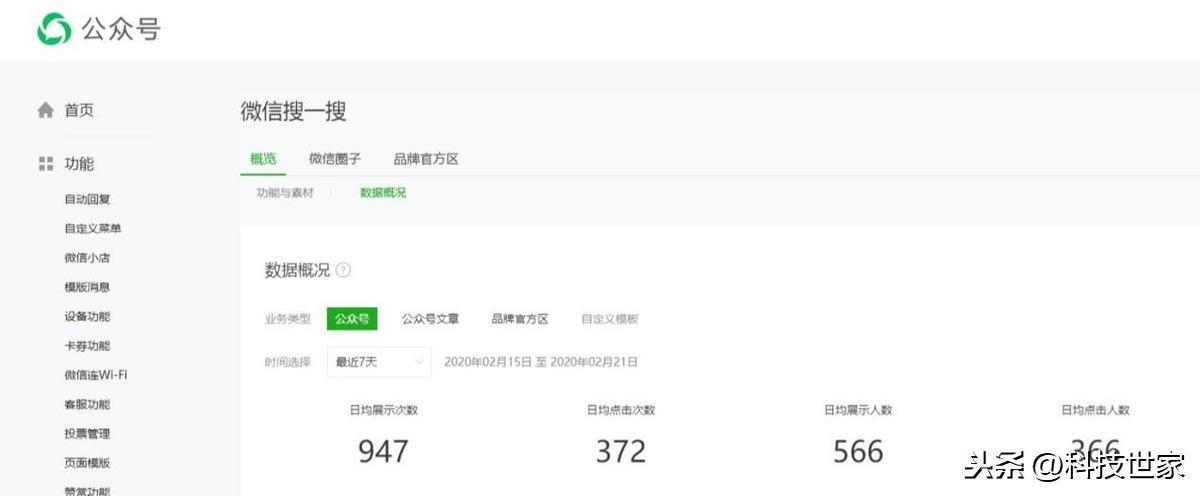This screenshot has width=1200, height=496.
Task: Click the 372 daily clicks value
Action: (x=621, y=451)
